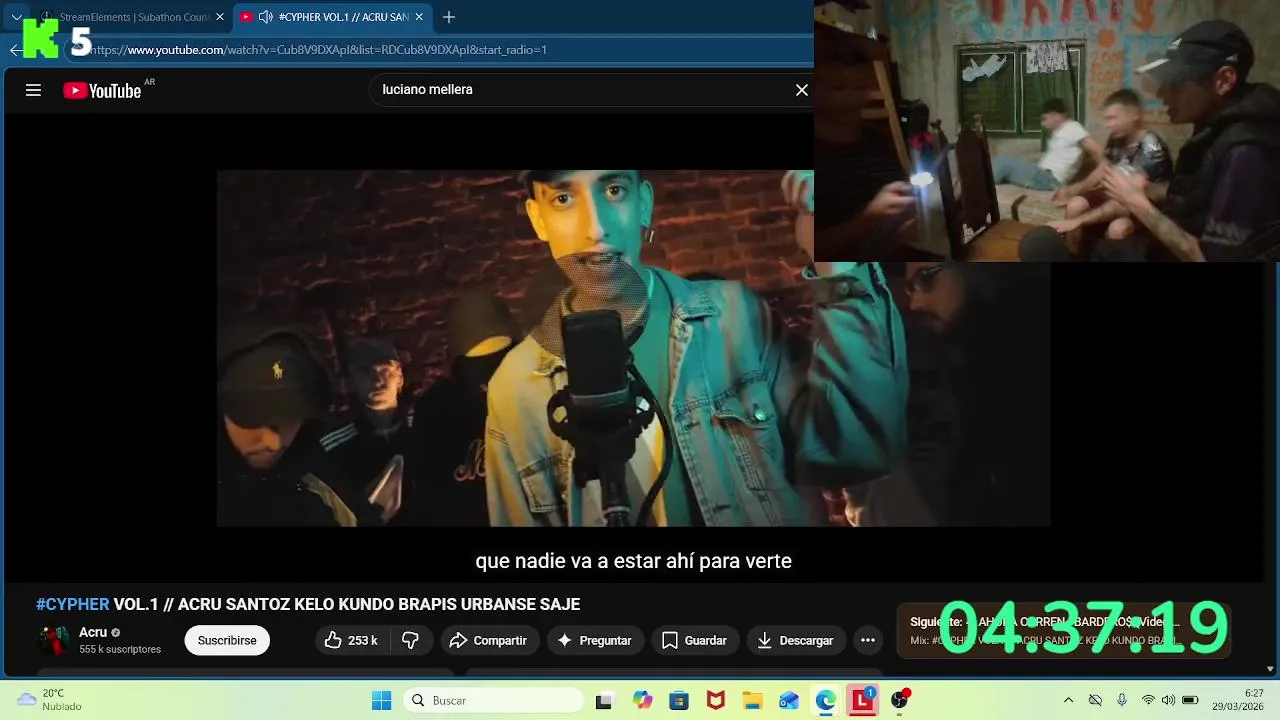The image size is (1280, 720).
Task: Open the browser tab list chevron
Action: [16, 17]
